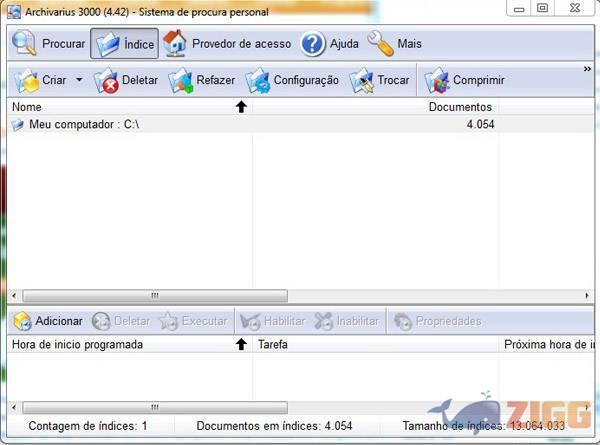The width and height of the screenshot is (600, 445).
Task: Open the index Configuração settings
Action: (x=258, y=80)
